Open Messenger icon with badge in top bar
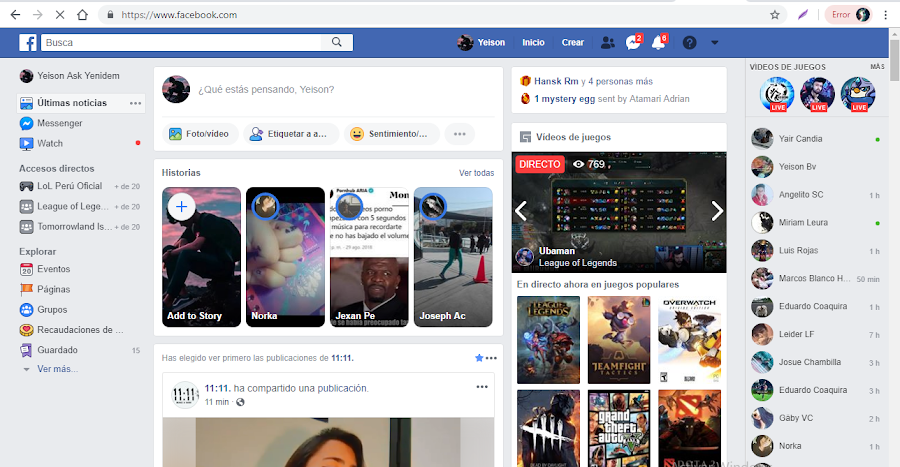900x467 pixels. coord(633,42)
